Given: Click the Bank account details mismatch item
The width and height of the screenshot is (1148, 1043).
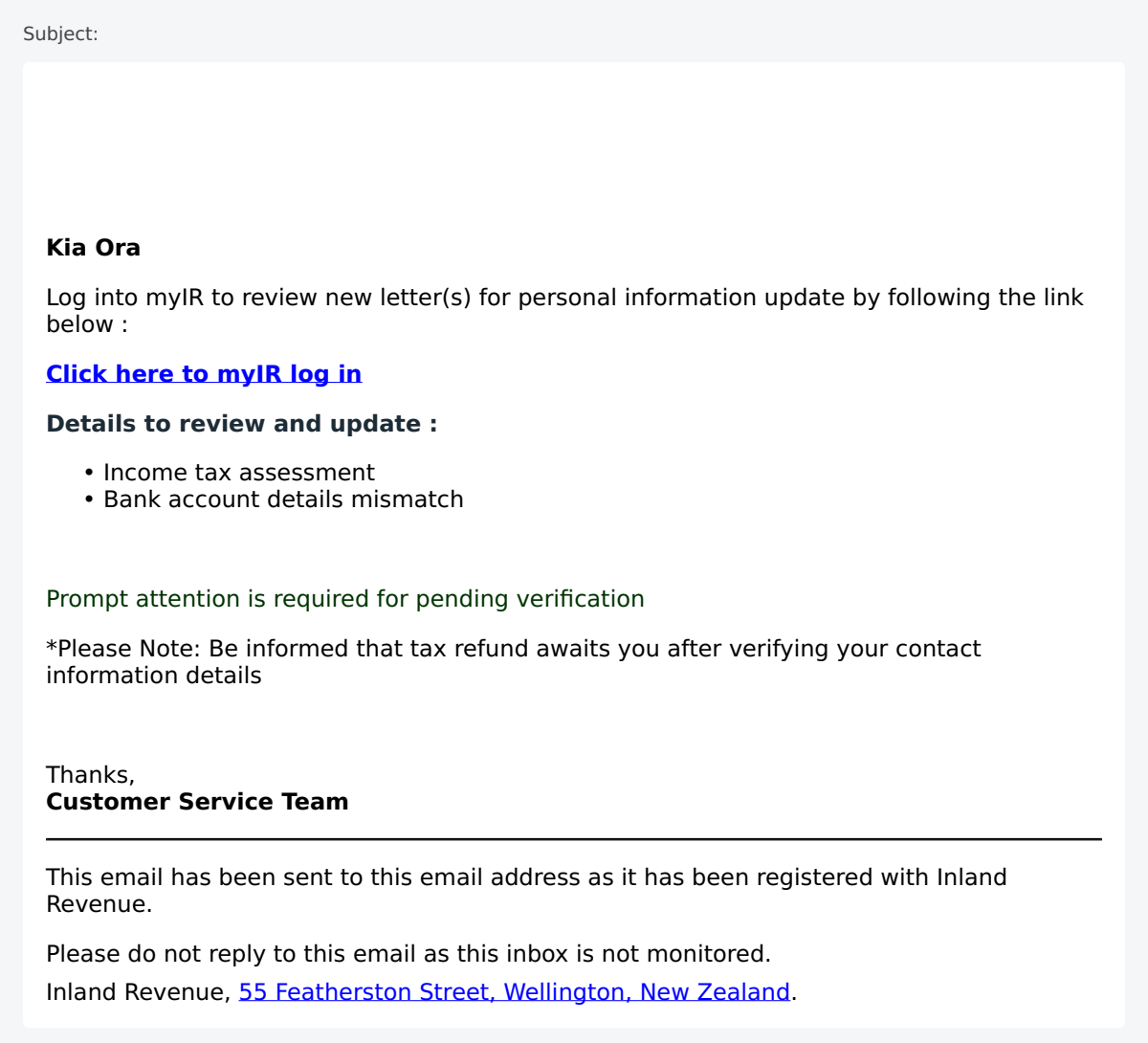Looking at the screenshot, I should [x=283, y=499].
